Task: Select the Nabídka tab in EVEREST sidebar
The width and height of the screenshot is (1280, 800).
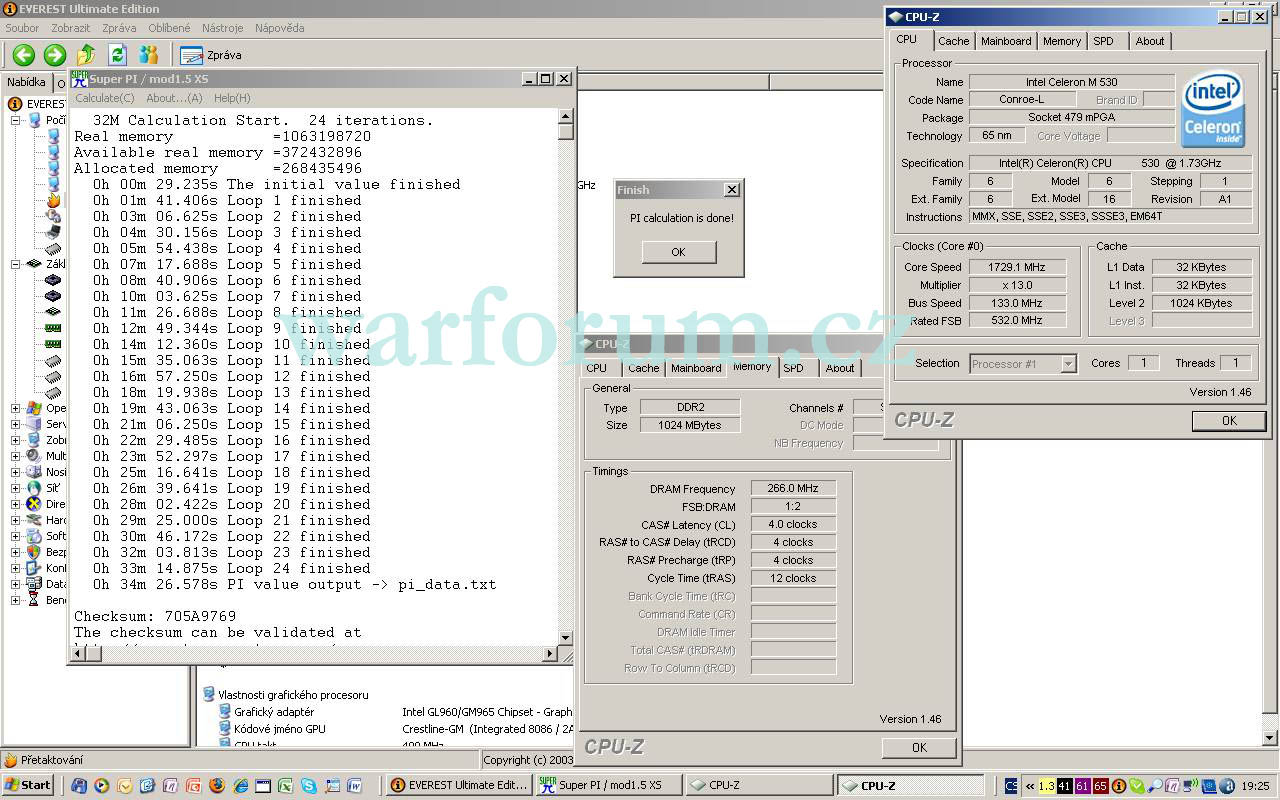Action: tap(26, 83)
